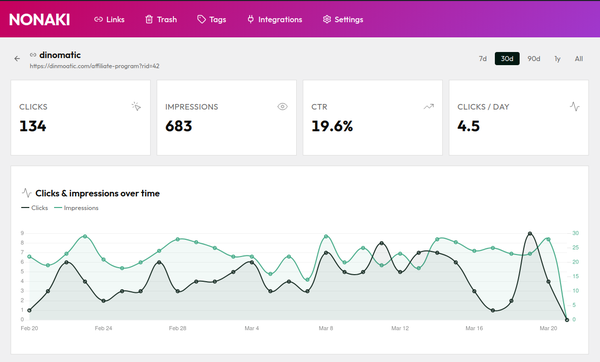Click the gear icon beside Settings
The height and width of the screenshot is (362, 600).
coord(326,19)
